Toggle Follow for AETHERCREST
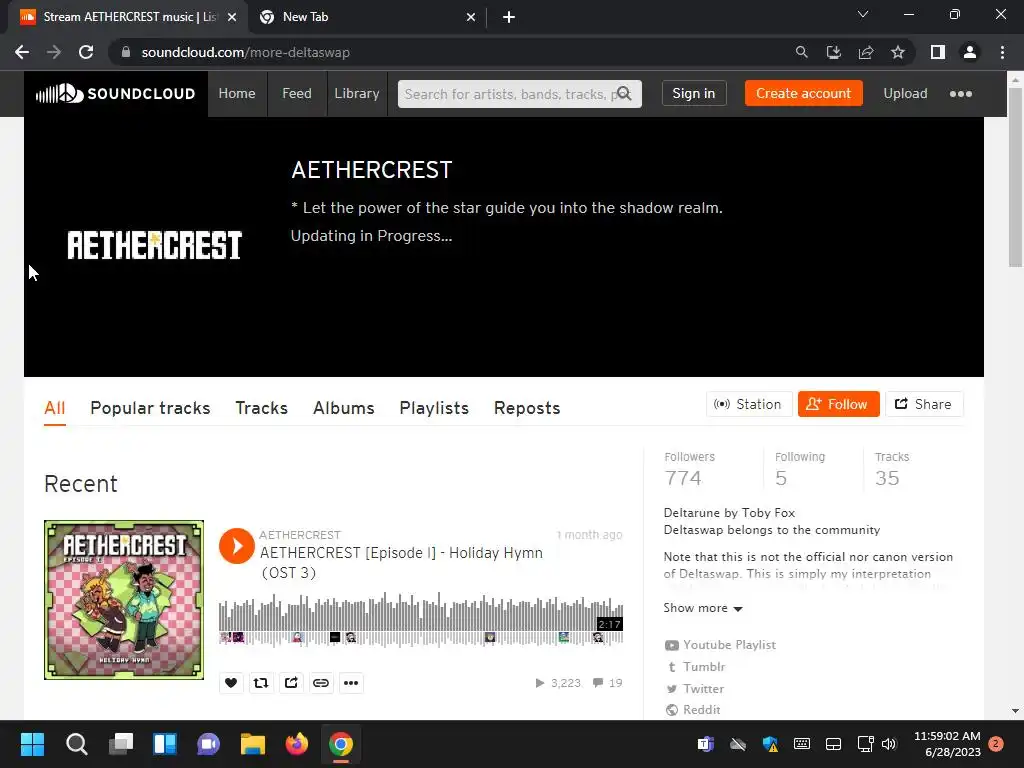The width and height of the screenshot is (1024, 768). click(839, 404)
